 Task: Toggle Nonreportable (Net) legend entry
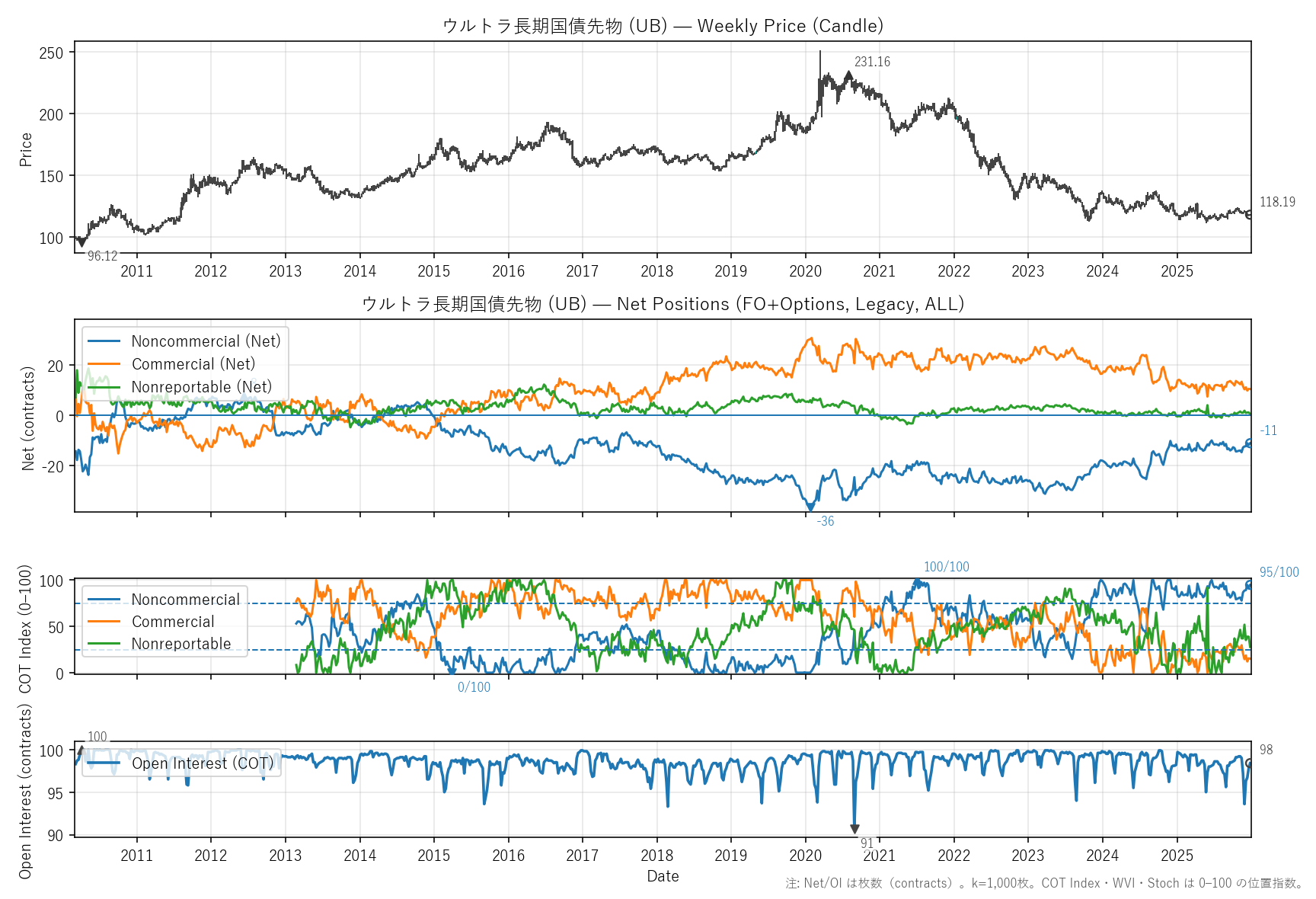pyautogui.click(x=201, y=387)
